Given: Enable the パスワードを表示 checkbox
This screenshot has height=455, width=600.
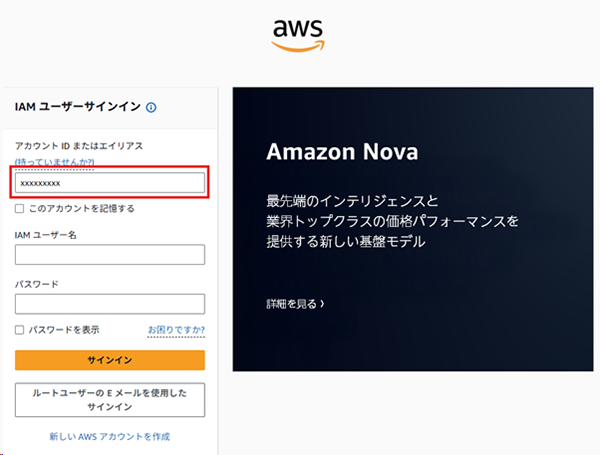Looking at the screenshot, I should 20,330.
